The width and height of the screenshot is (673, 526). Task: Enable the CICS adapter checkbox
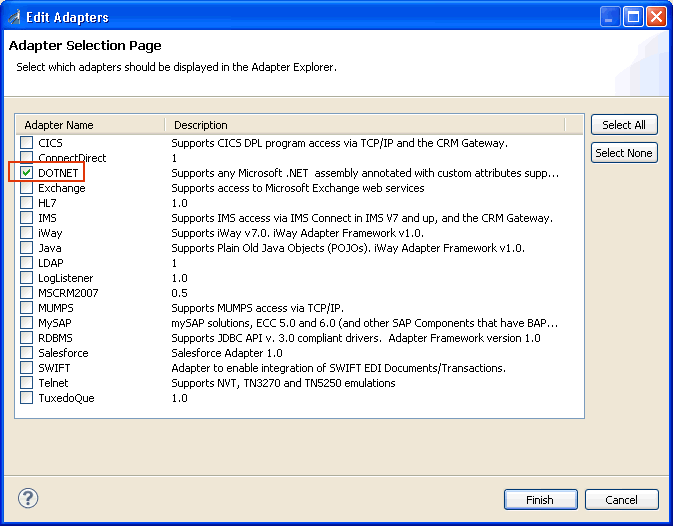click(27, 143)
